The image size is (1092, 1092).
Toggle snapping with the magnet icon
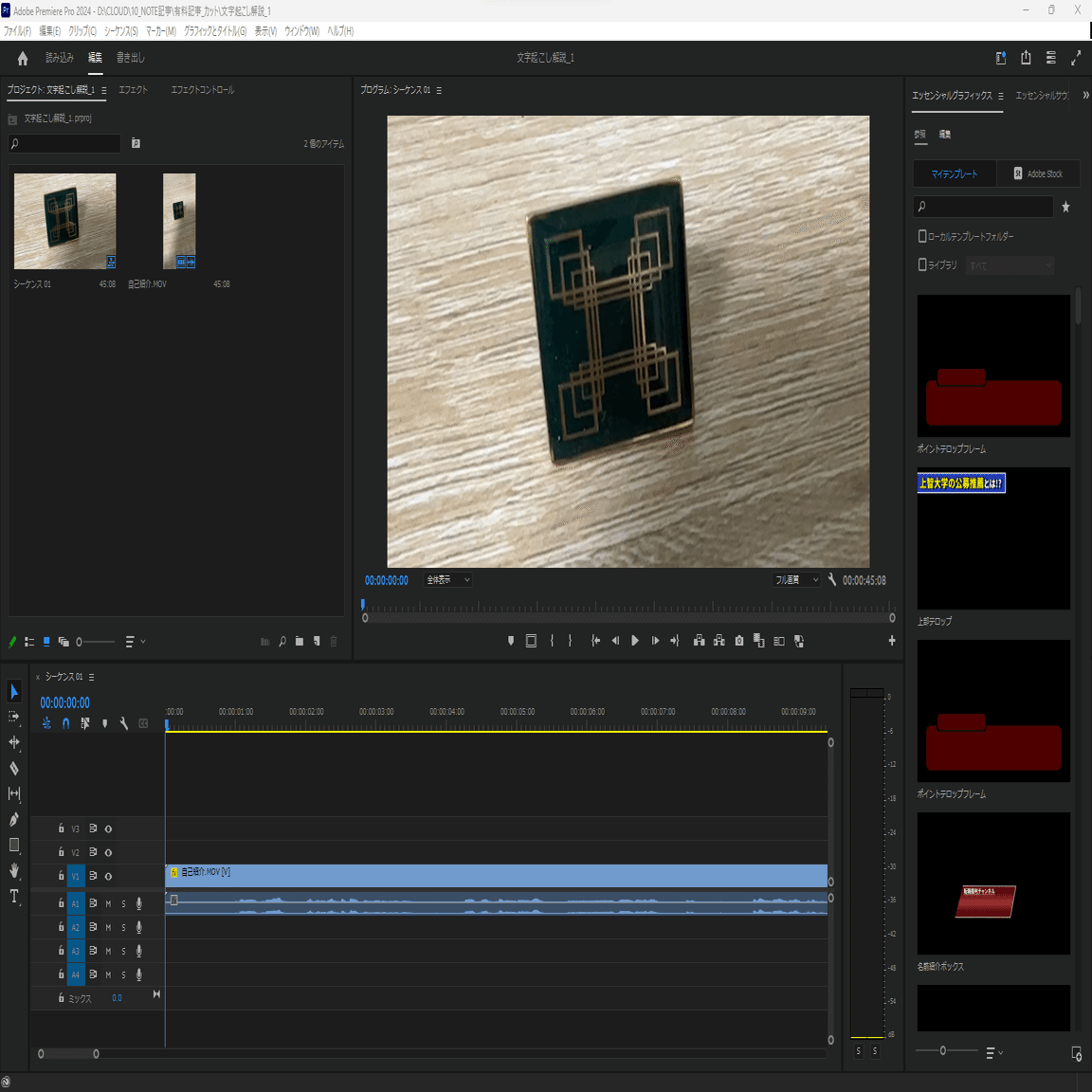[64, 723]
